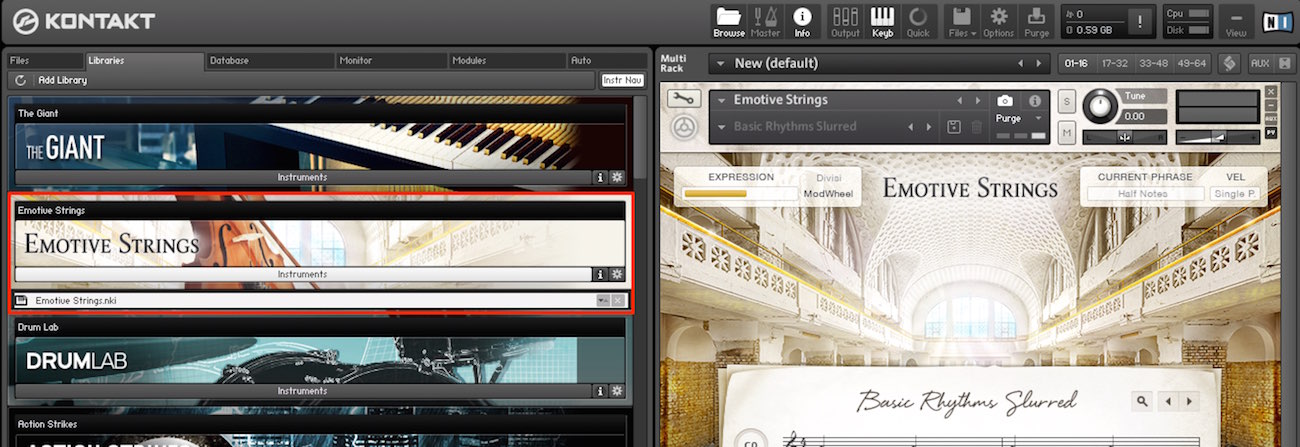Image resolution: width=1300 pixels, height=447 pixels.
Task: Open the Emotive Strings Instruments button
Action: click(302, 274)
